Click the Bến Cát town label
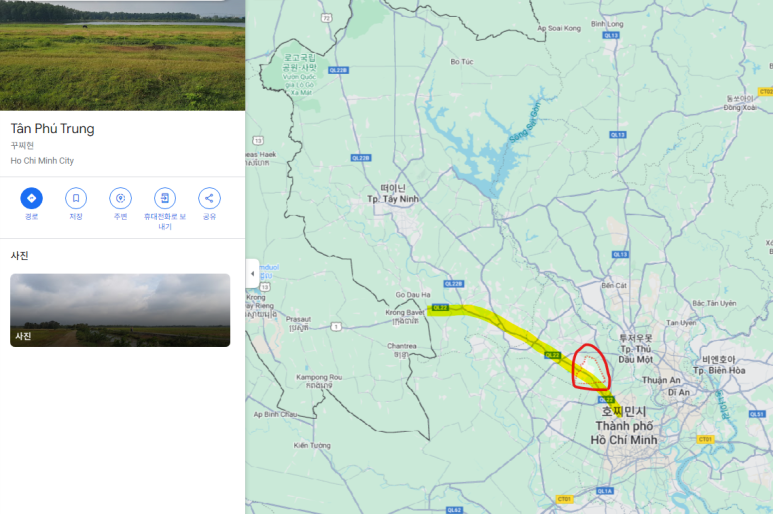The image size is (773, 514). 614,285
